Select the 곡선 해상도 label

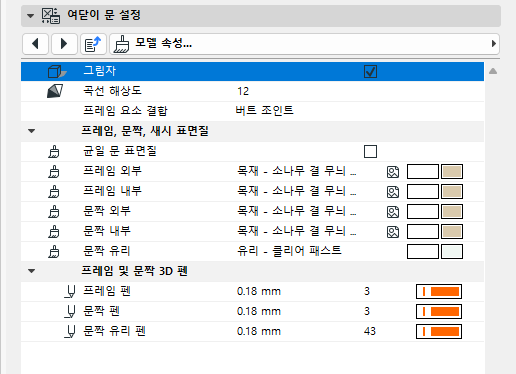click(112, 91)
